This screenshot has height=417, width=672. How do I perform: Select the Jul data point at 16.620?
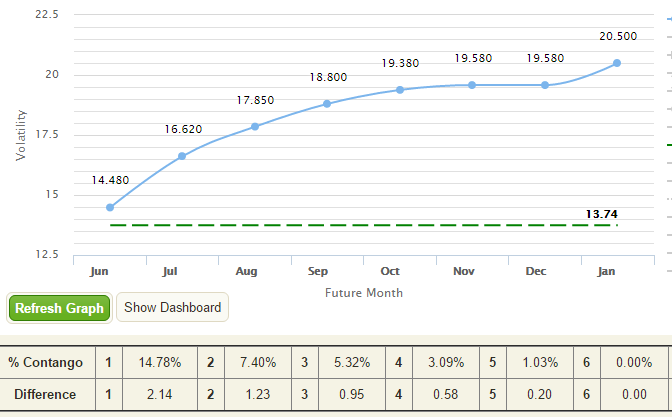pyautogui.click(x=182, y=156)
